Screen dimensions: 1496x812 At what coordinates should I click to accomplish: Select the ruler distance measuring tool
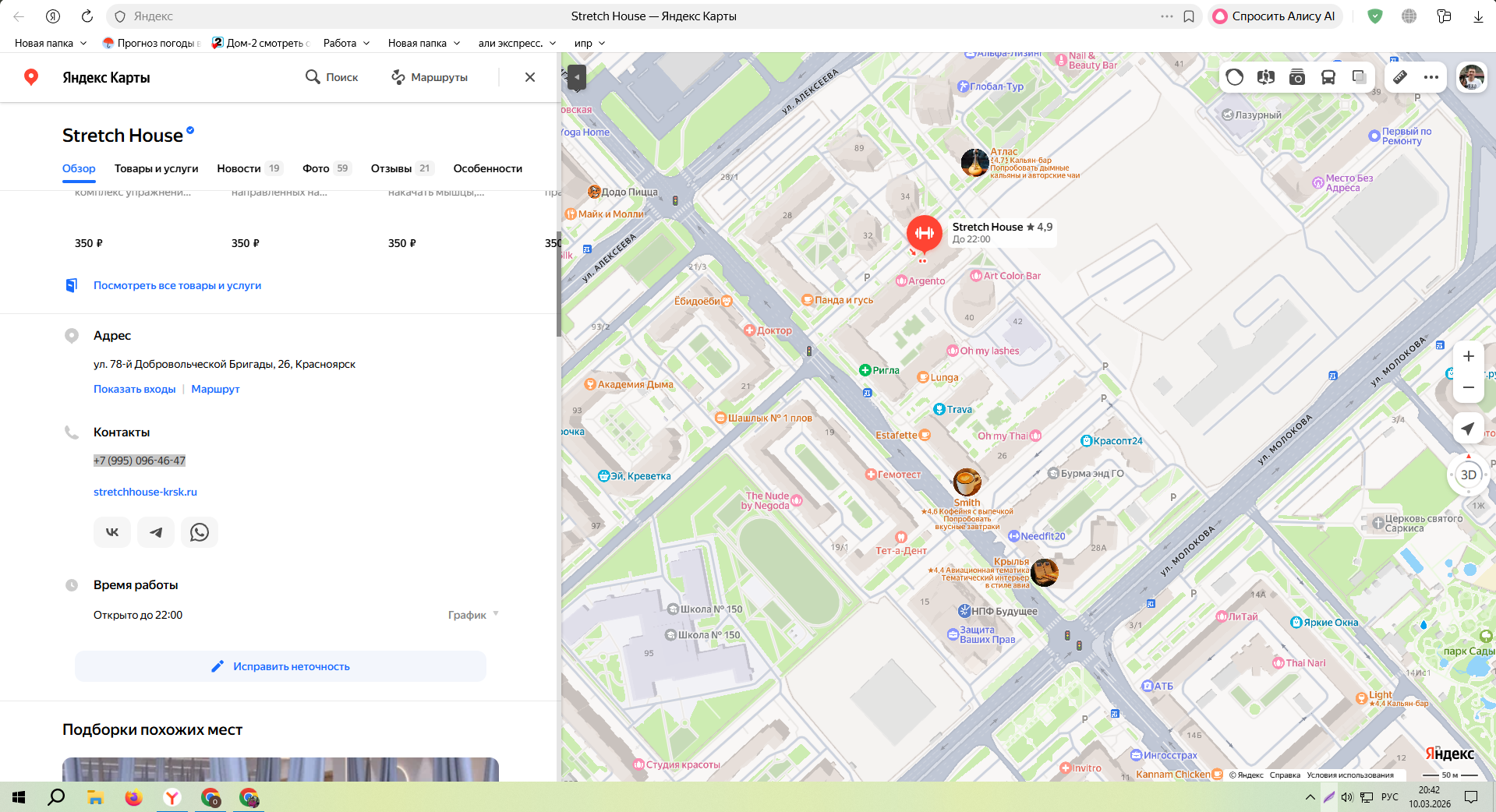[1400, 77]
